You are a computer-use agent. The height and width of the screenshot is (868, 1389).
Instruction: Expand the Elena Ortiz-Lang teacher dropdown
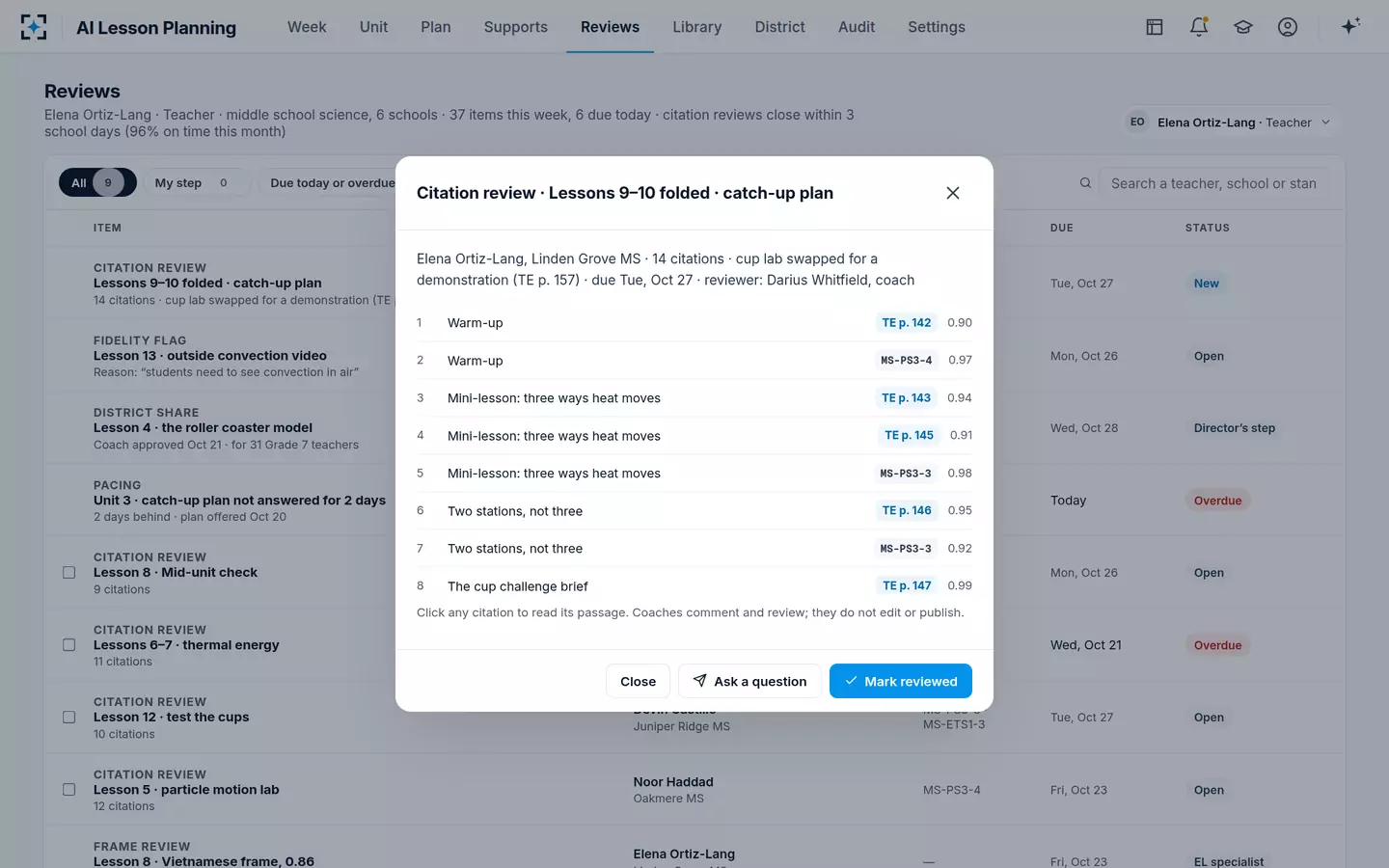[x=1230, y=122]
